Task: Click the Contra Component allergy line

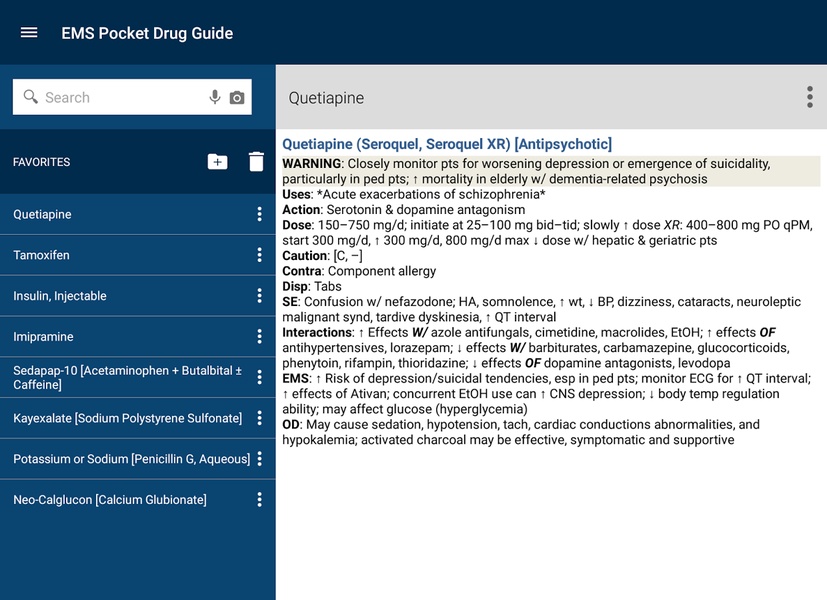Action: click(x=359, y=271)
